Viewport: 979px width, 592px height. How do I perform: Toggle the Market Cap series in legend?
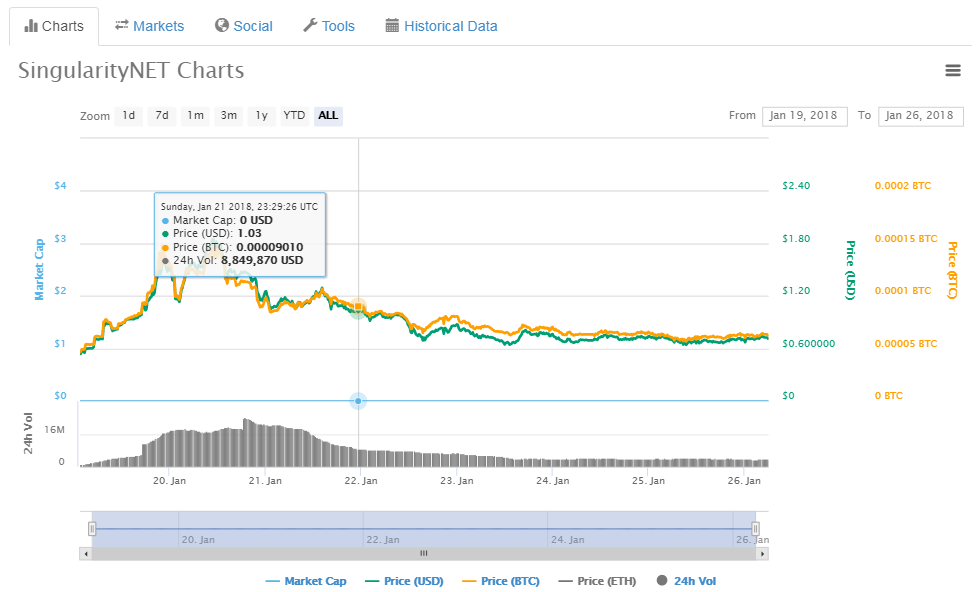(x=306, y=581)
